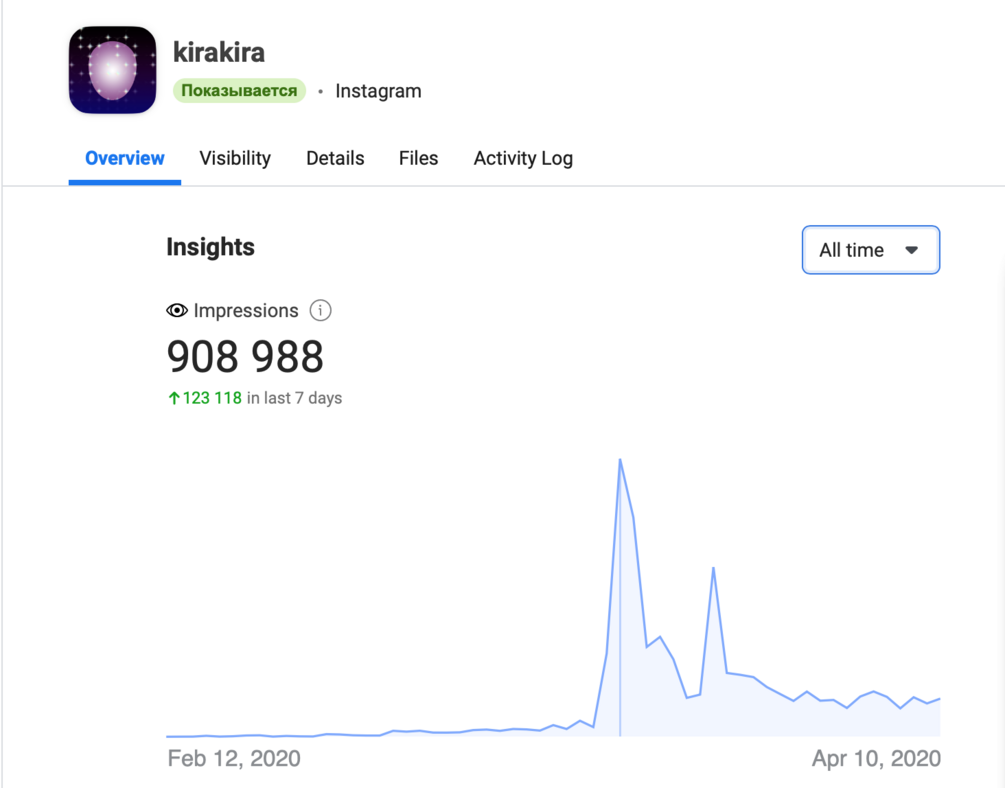Open the Details tab

335,158
